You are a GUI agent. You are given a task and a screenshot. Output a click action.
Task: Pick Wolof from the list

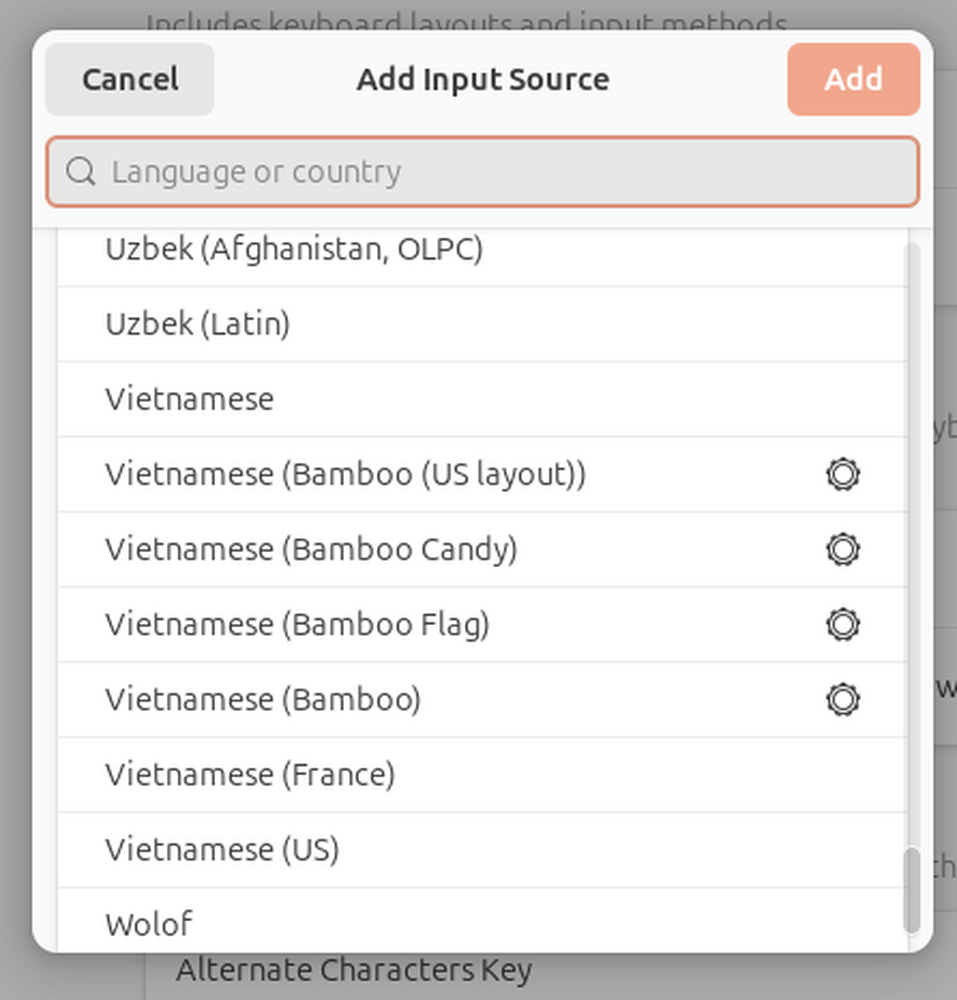click(149, 923)
